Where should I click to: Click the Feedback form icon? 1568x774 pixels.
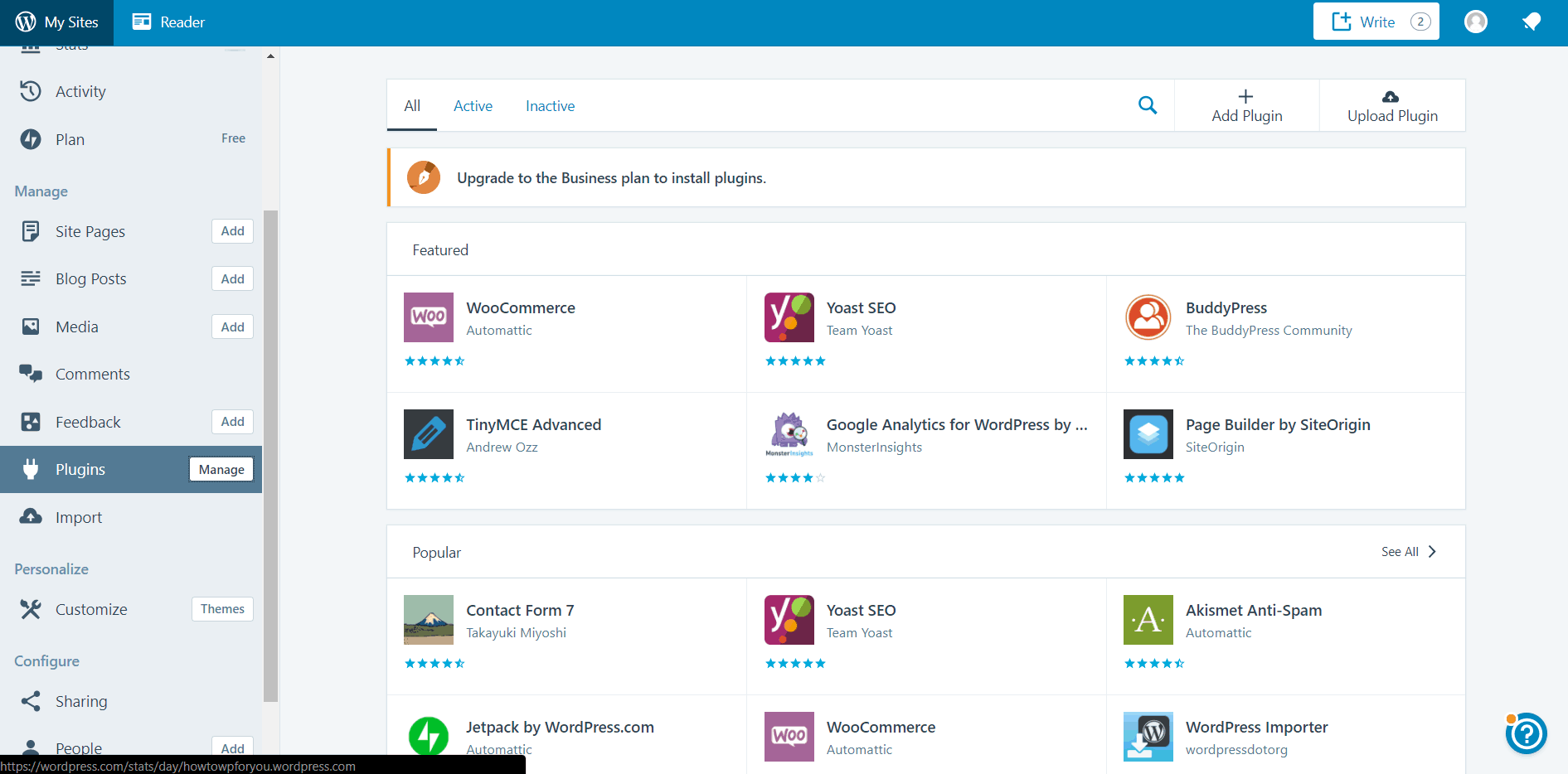31,422
